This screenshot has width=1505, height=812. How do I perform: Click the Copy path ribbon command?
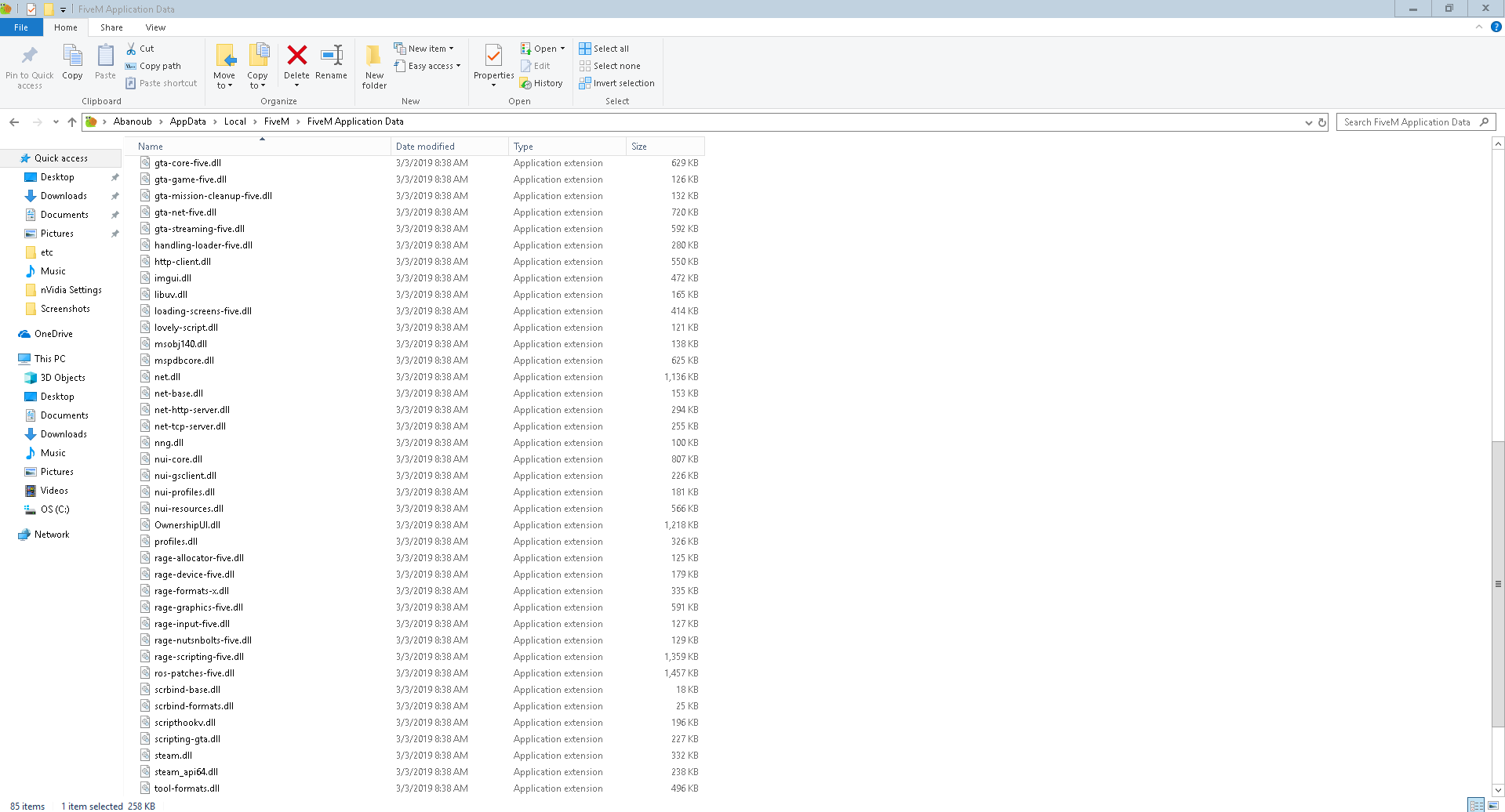click(153, 66)
